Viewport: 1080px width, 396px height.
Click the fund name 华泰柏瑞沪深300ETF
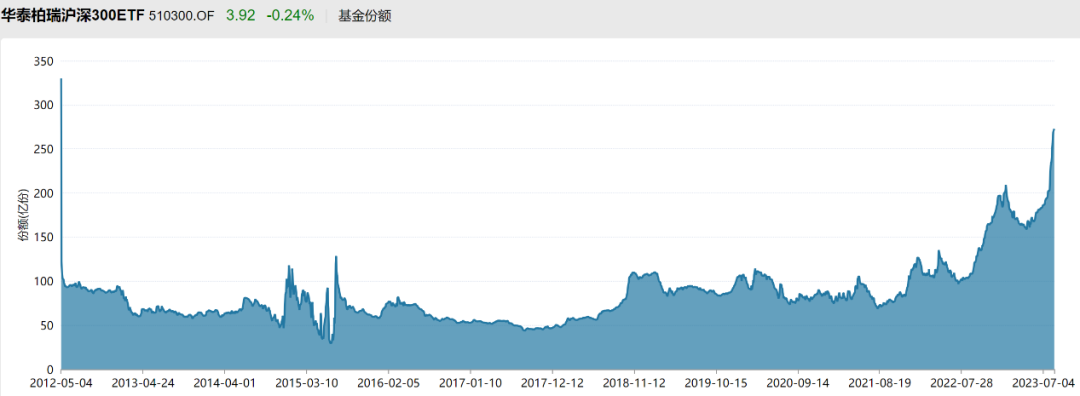(73, 16)
